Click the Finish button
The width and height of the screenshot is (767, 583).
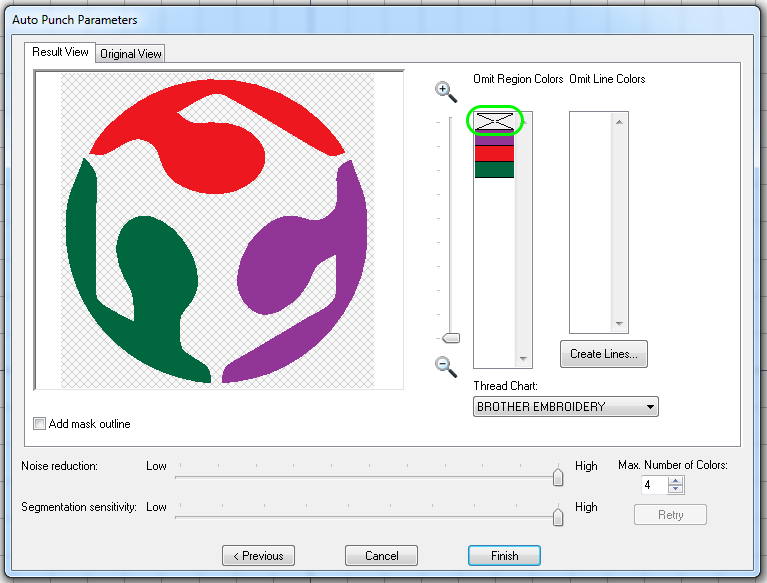click(x=504, y=556)
